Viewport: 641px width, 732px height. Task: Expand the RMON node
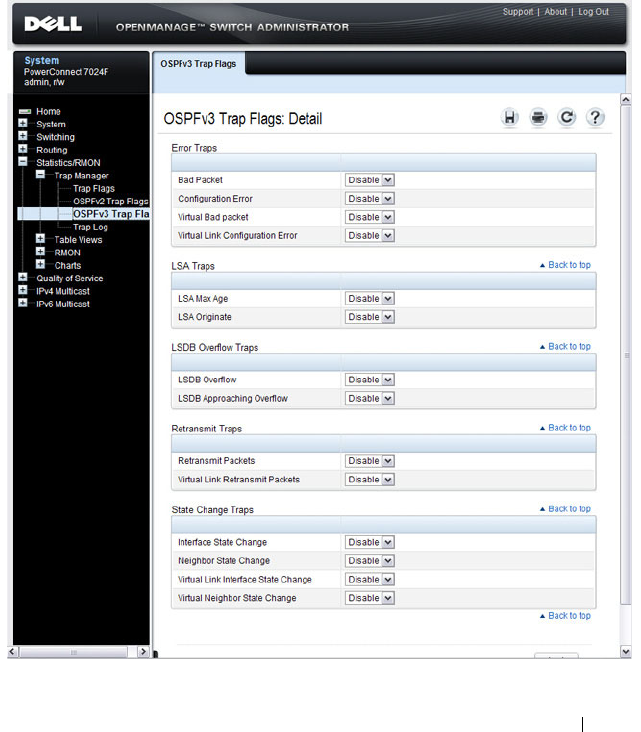pyautogui.click(x=41, y=252)
